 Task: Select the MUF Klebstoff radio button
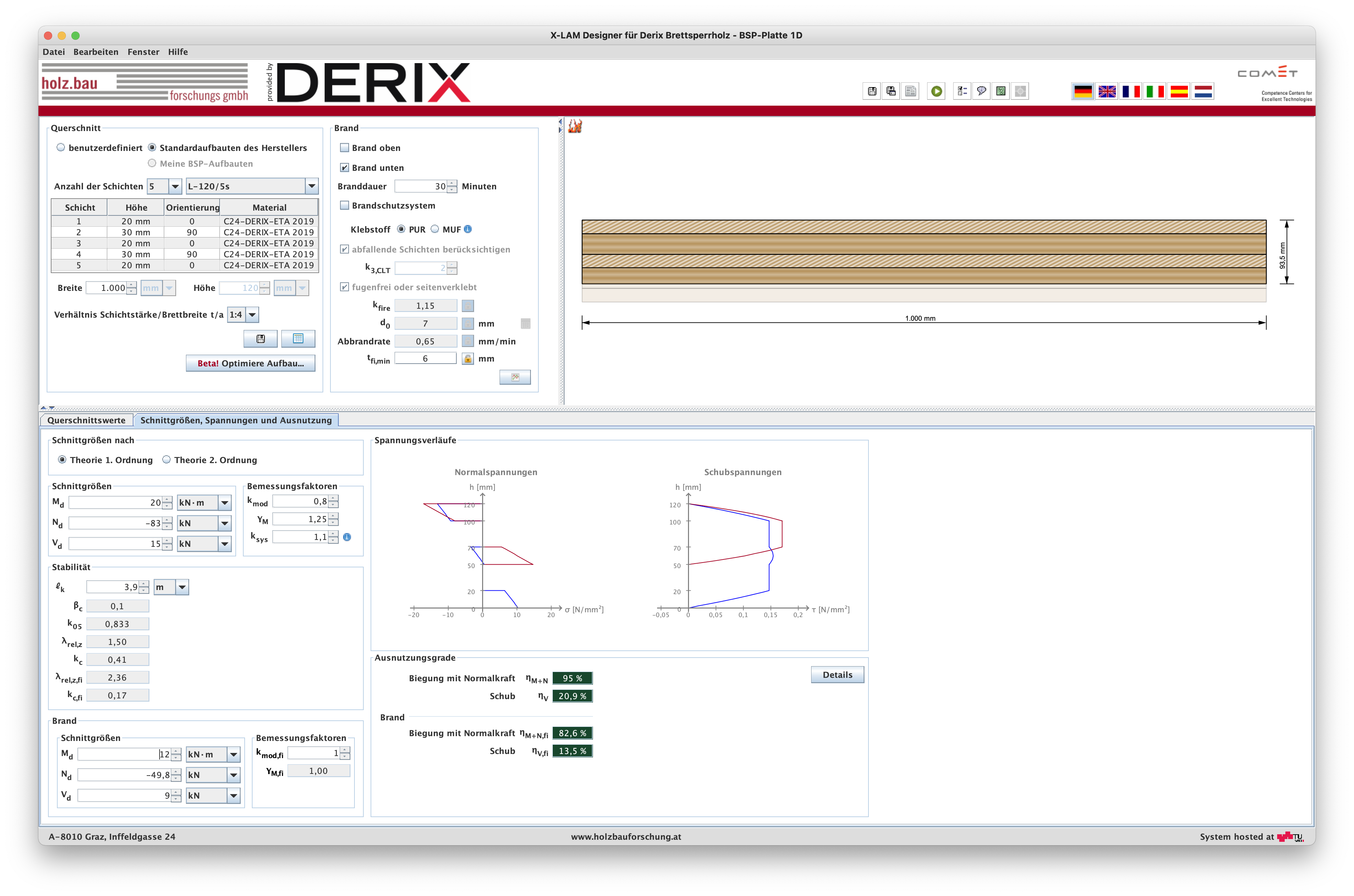(x=435, y=229)
